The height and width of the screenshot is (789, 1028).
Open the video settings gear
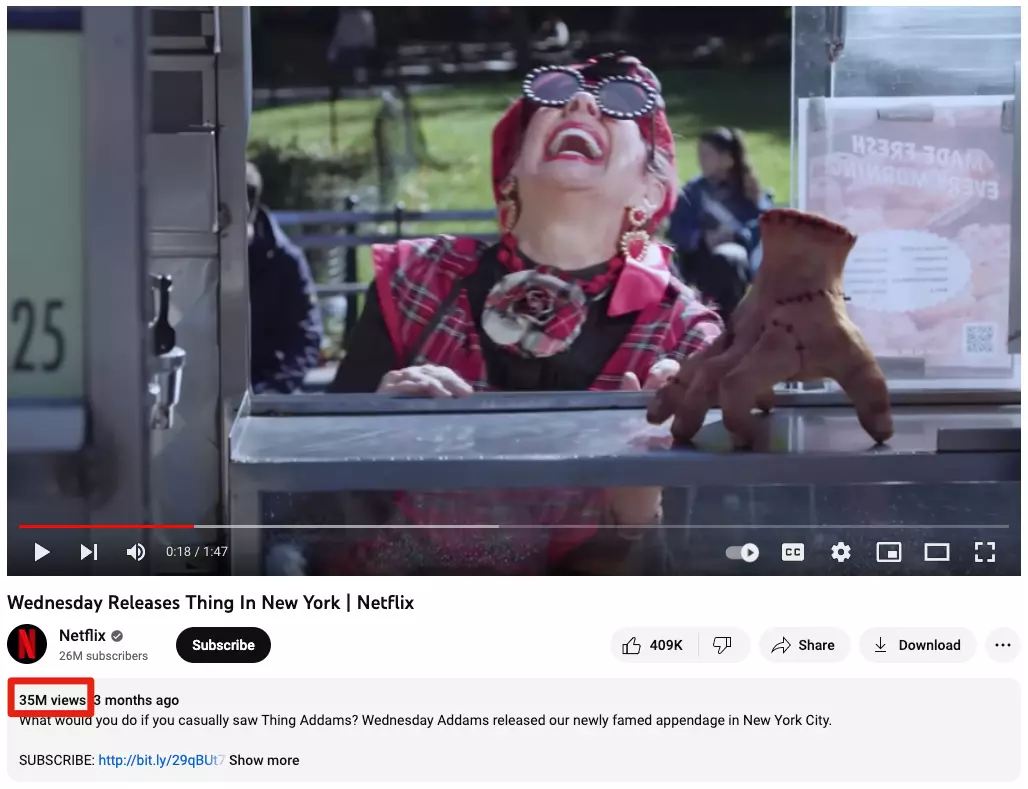(x=840, y=552)
